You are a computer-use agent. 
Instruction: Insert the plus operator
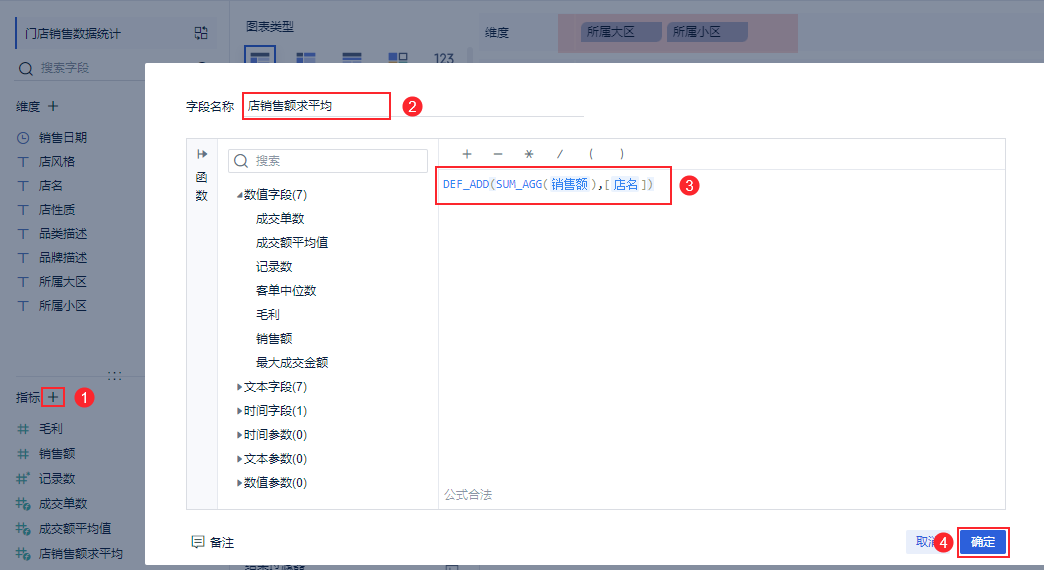click(x=467, y=154)
